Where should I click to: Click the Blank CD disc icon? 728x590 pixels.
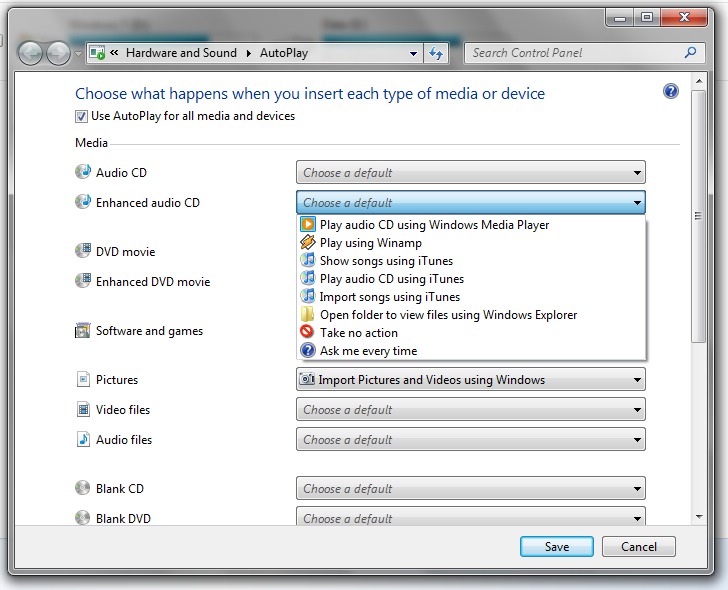coord(83,488)
